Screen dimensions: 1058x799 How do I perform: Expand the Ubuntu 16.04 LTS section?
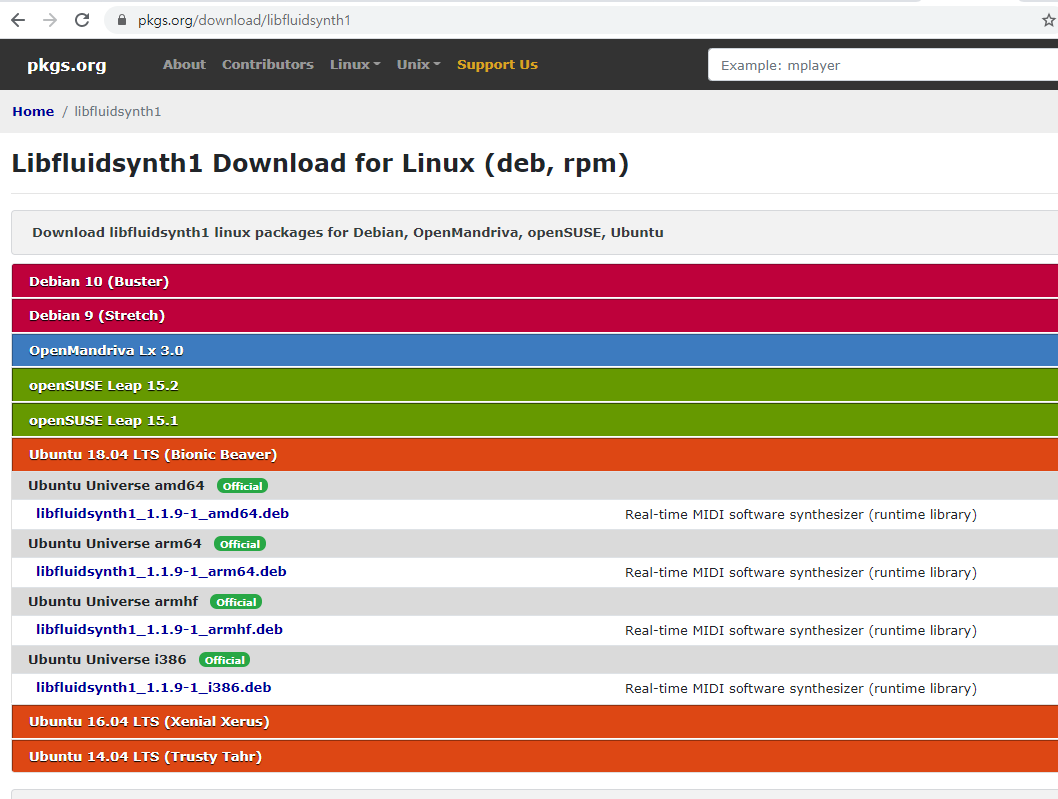(x=534, y=721)
